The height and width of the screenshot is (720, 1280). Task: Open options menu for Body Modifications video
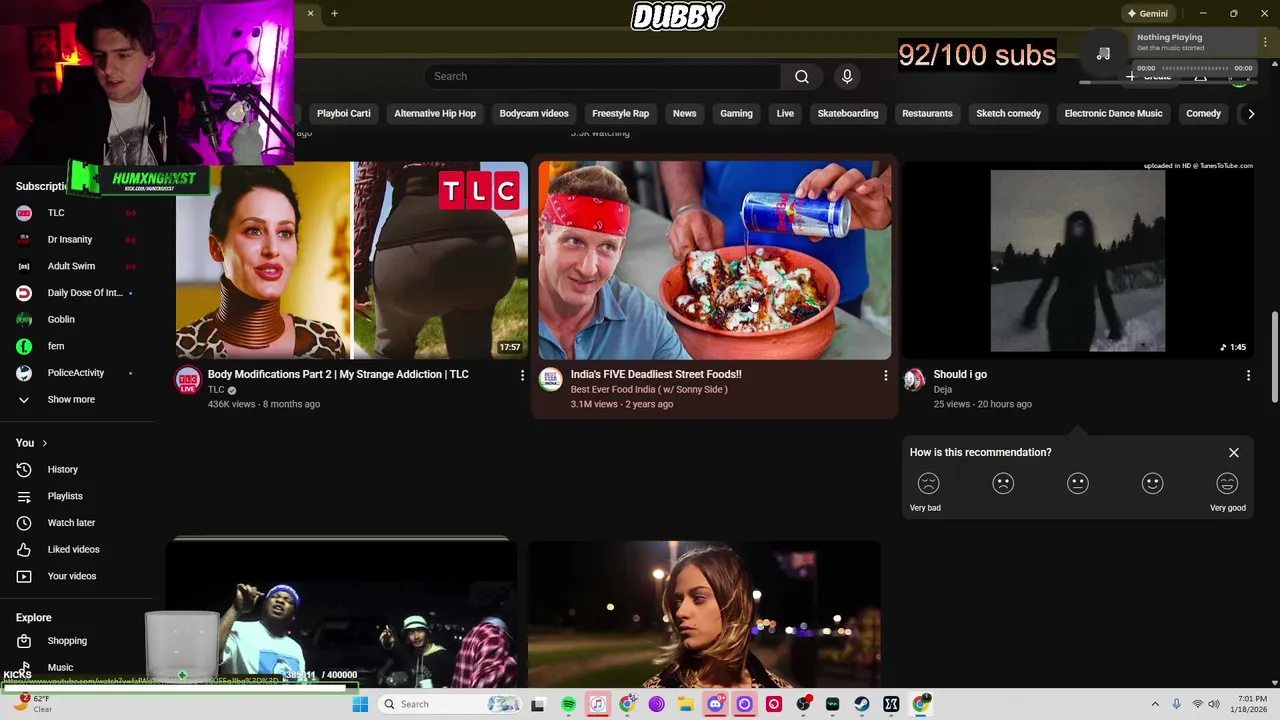tap(521, 375)
